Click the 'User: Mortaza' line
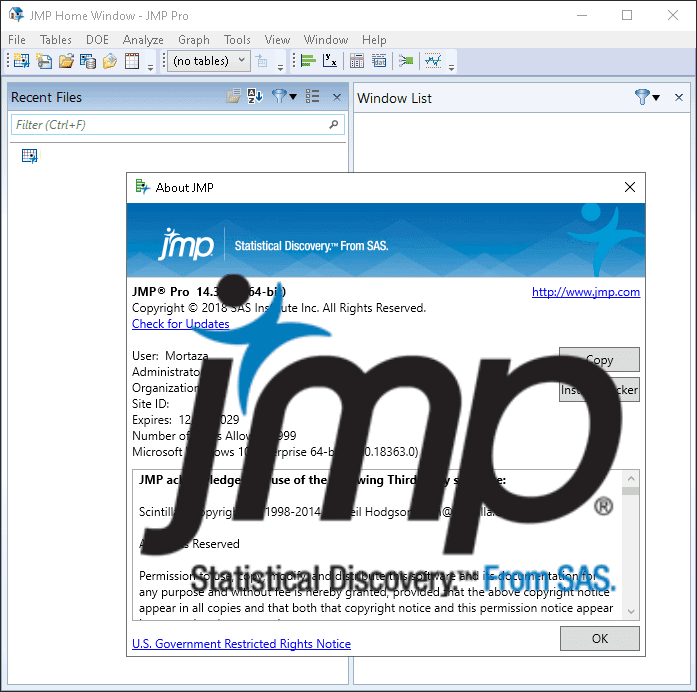 point(170,356)
